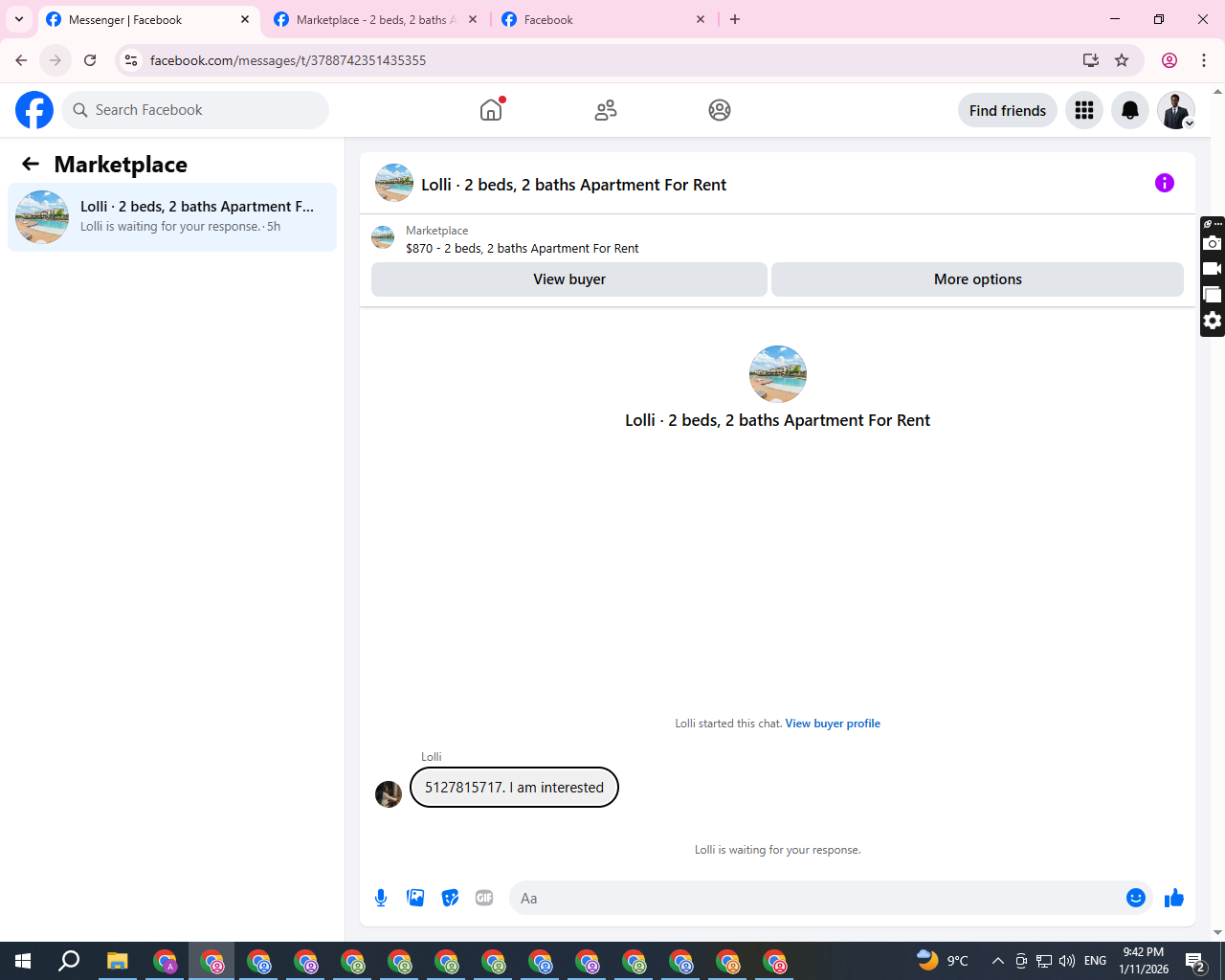Bookmark this page with the star icon
The height and width of the screenshot is (980, 1225).
pyautogui.click(x=1122, y=60)
